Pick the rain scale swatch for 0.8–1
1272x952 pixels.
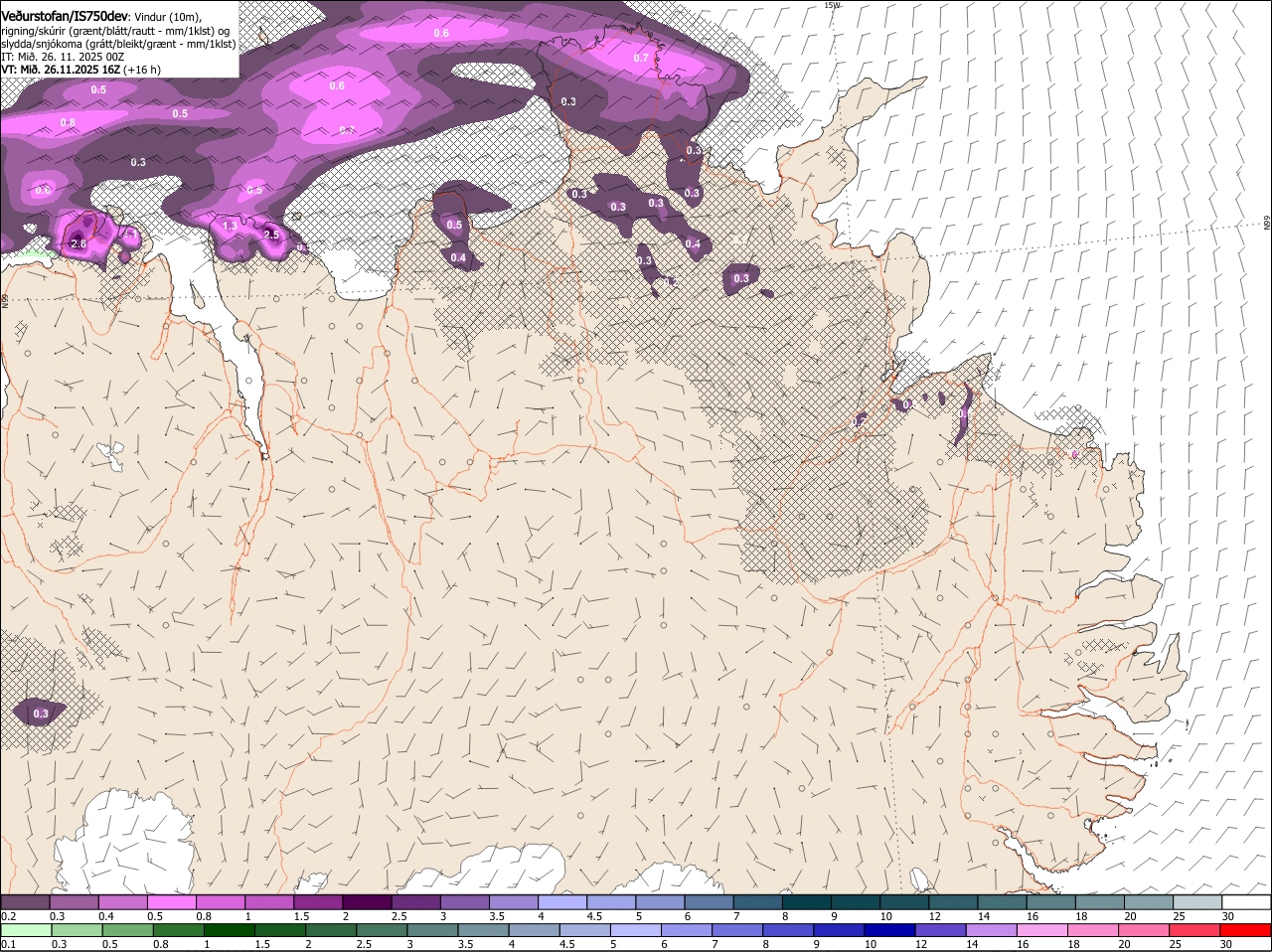click(178, 930)
